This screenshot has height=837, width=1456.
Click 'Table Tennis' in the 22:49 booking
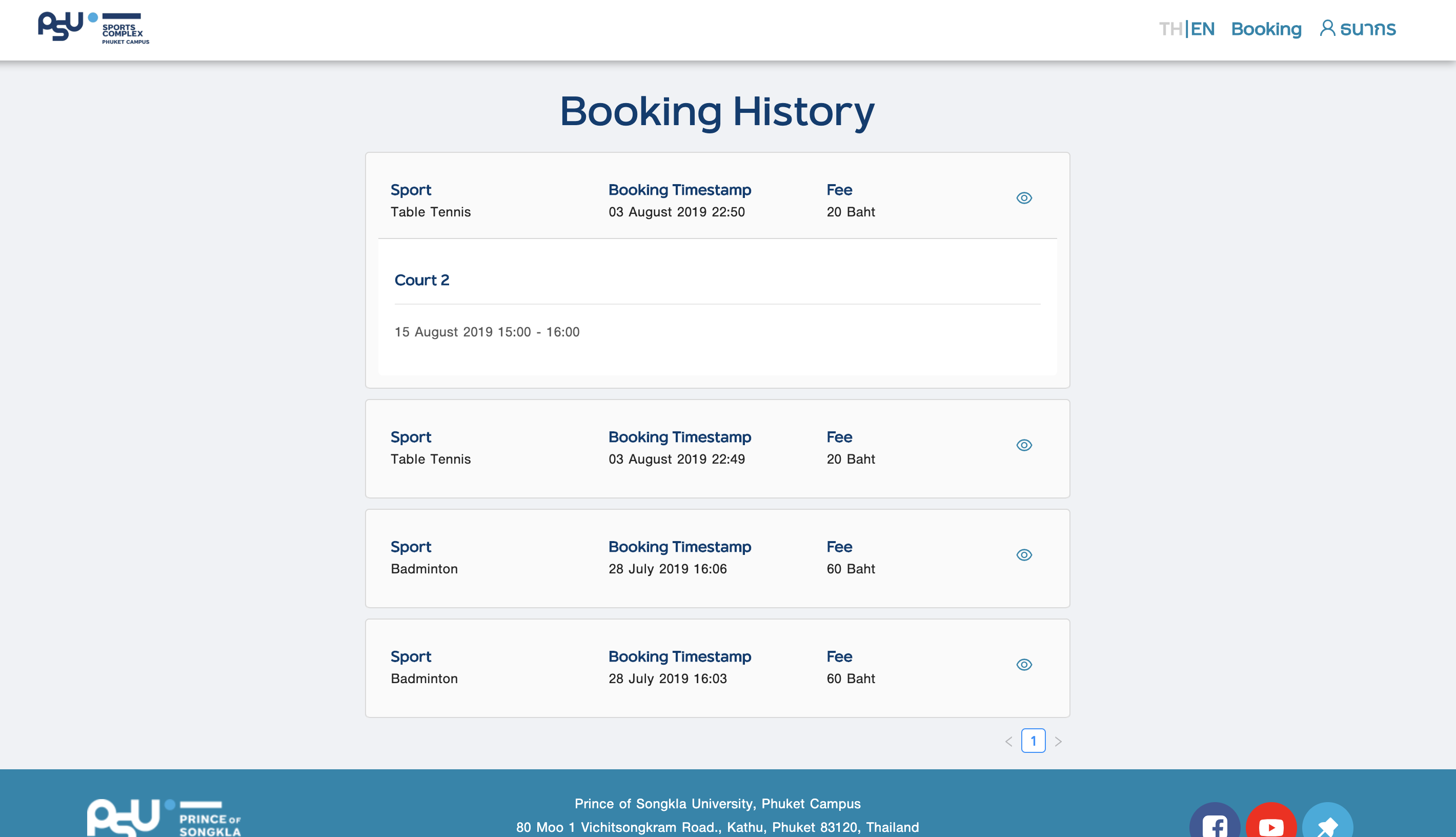point(430,459)
